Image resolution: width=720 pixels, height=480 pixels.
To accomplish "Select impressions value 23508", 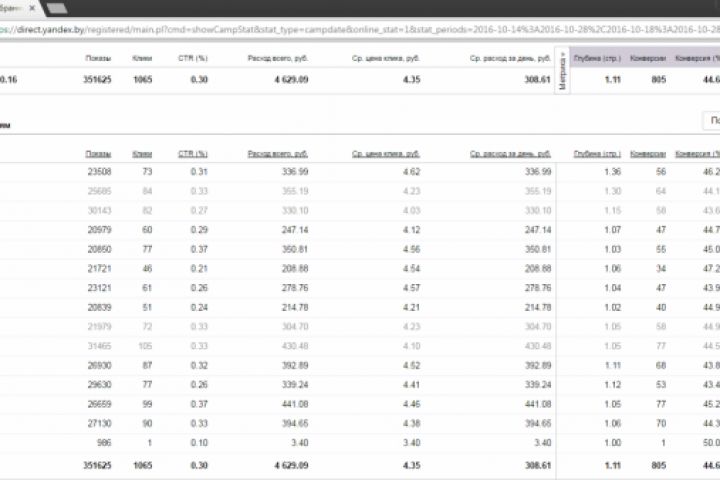I will pos(100,172).
